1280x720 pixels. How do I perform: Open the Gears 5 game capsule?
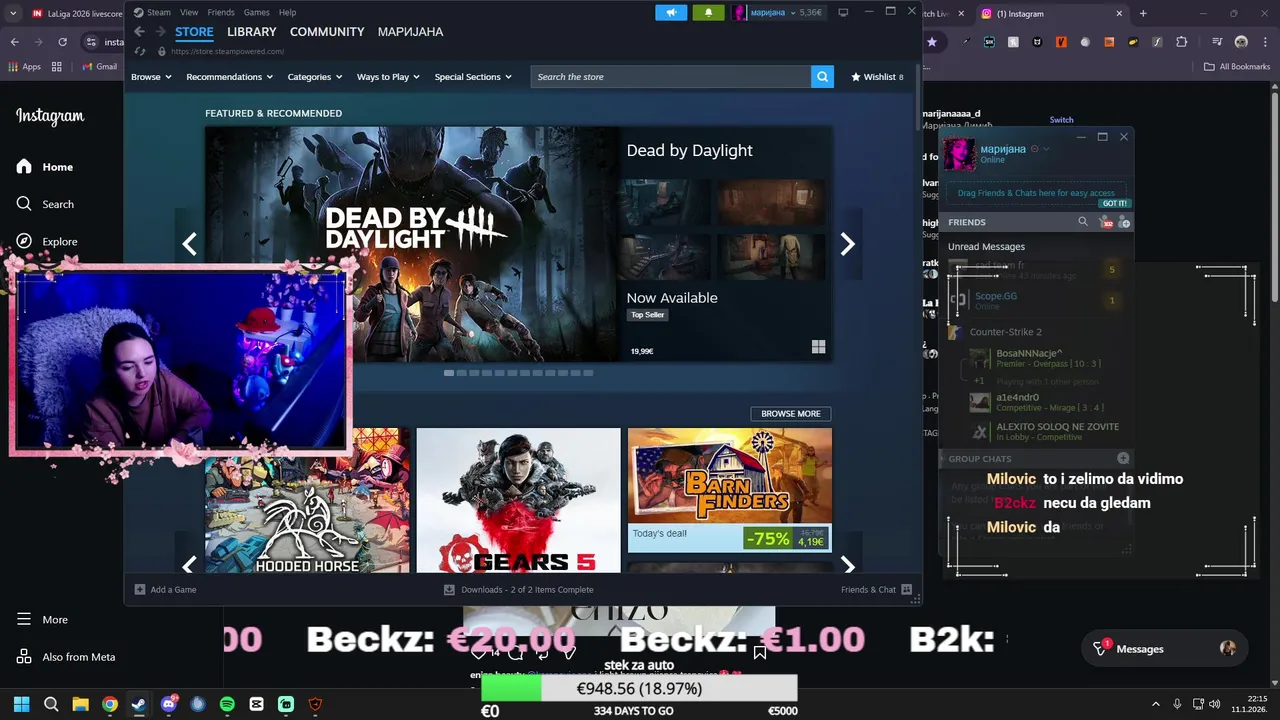518,500
